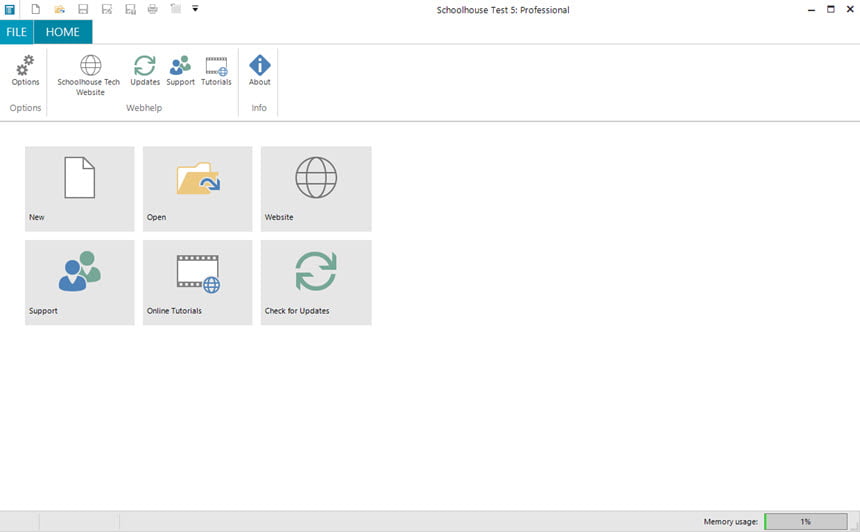Click the Updates ribbon icon

(x=145, y=71)
